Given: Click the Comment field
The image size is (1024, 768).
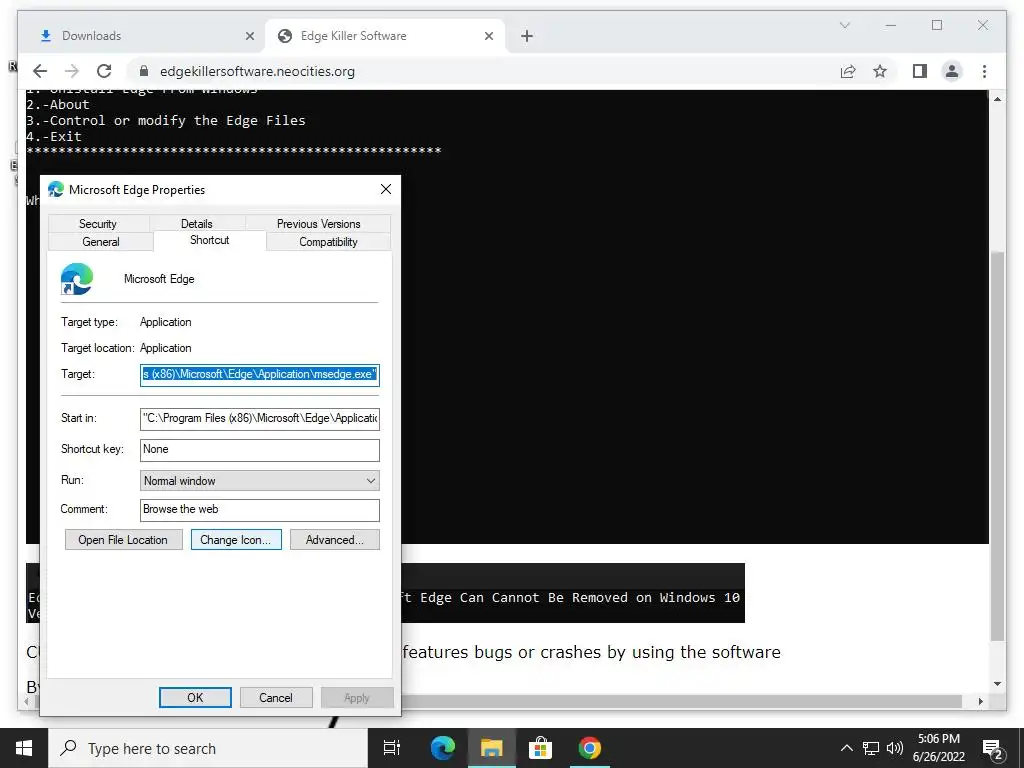Looking at the screenshot, I should point(259,510).
